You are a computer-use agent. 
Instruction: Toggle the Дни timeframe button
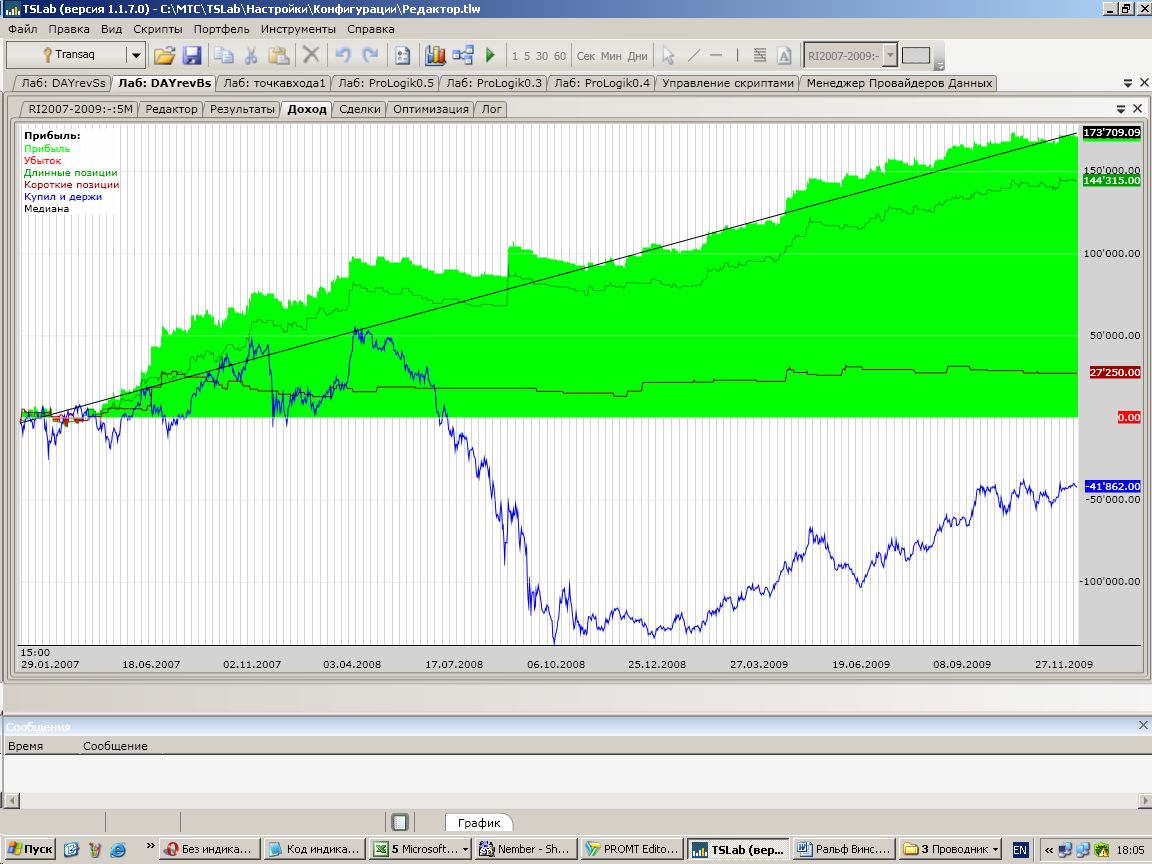[x=637, y=56]
